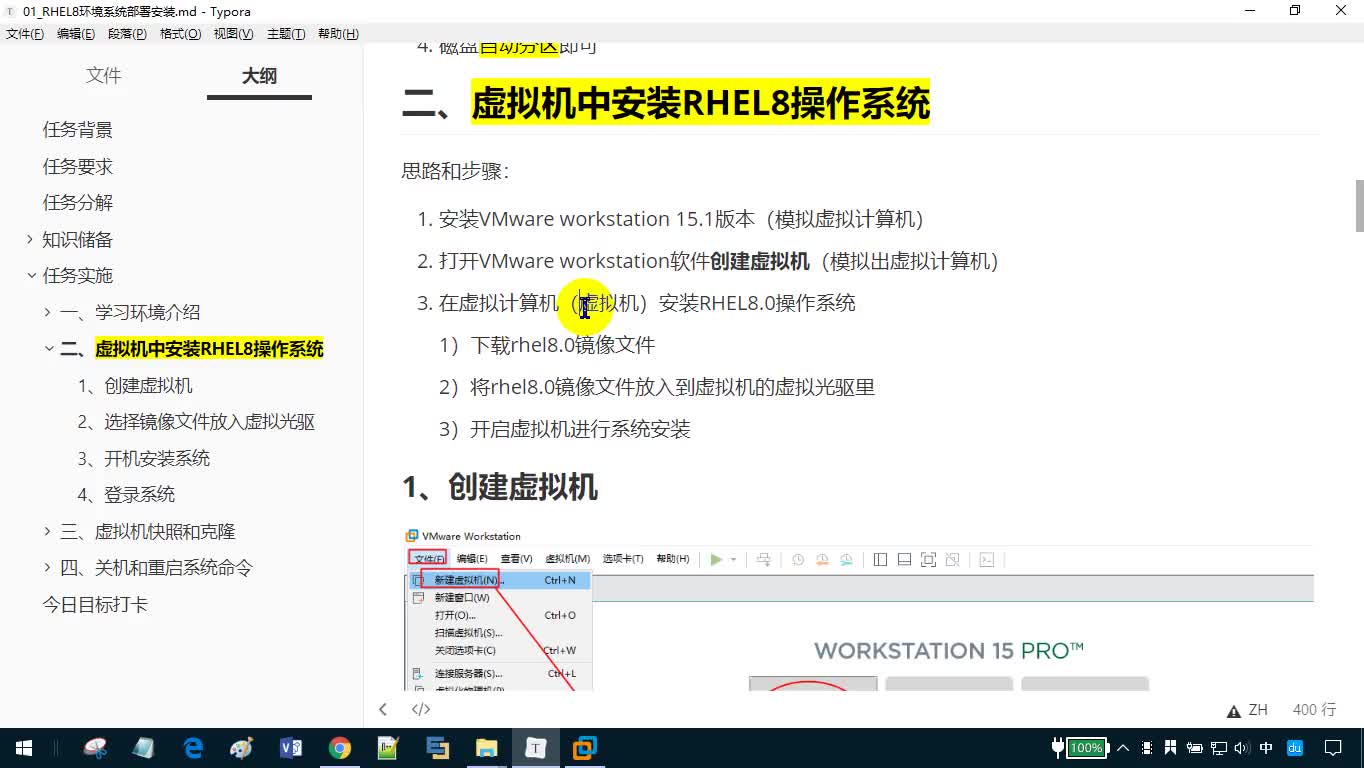The height and width of the screenshot is (768, 1364).
Task: Open the 主题(T) menu
Action: [286, 34]
